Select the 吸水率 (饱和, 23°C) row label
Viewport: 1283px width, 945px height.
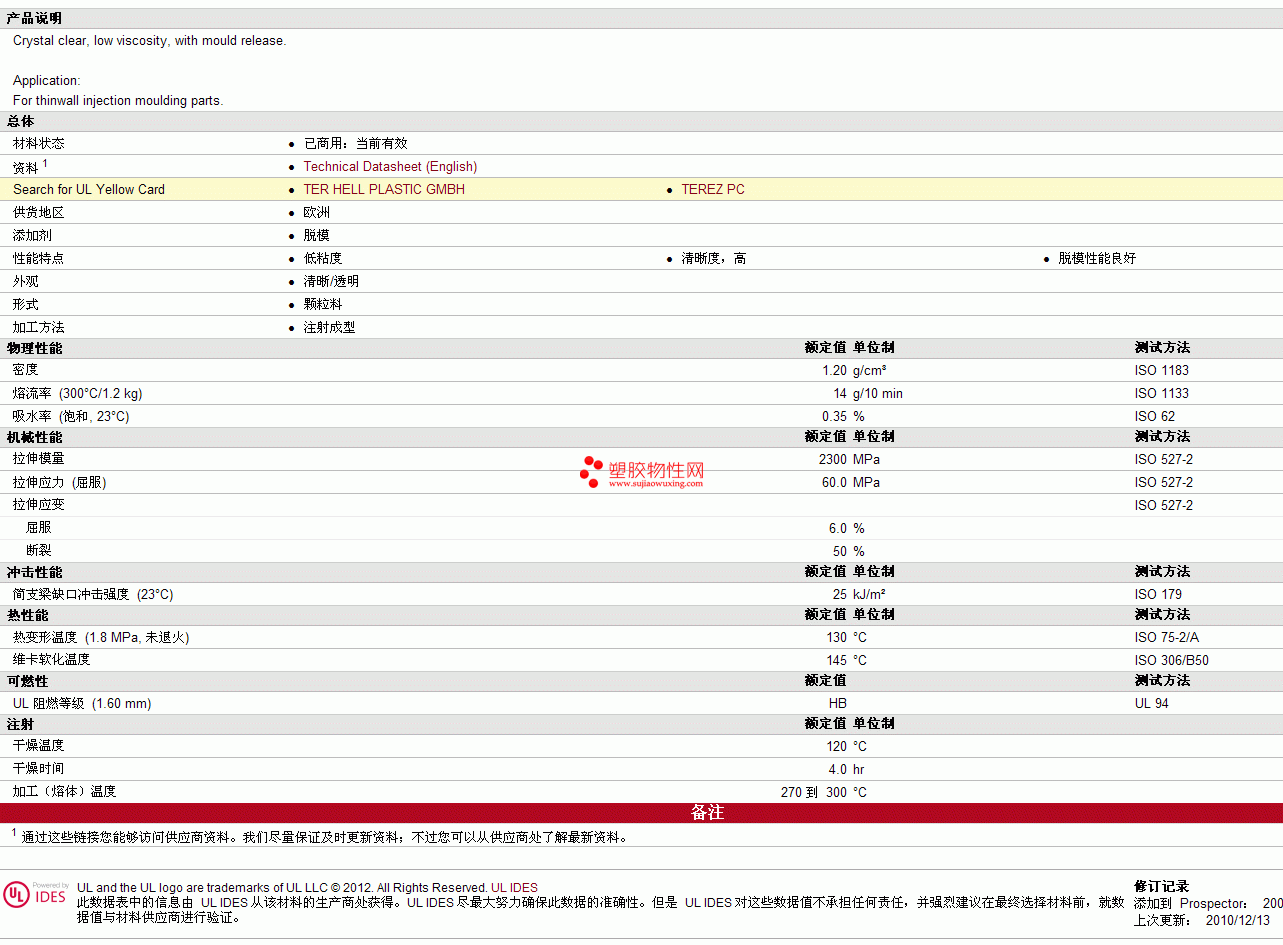pos(71,417)
